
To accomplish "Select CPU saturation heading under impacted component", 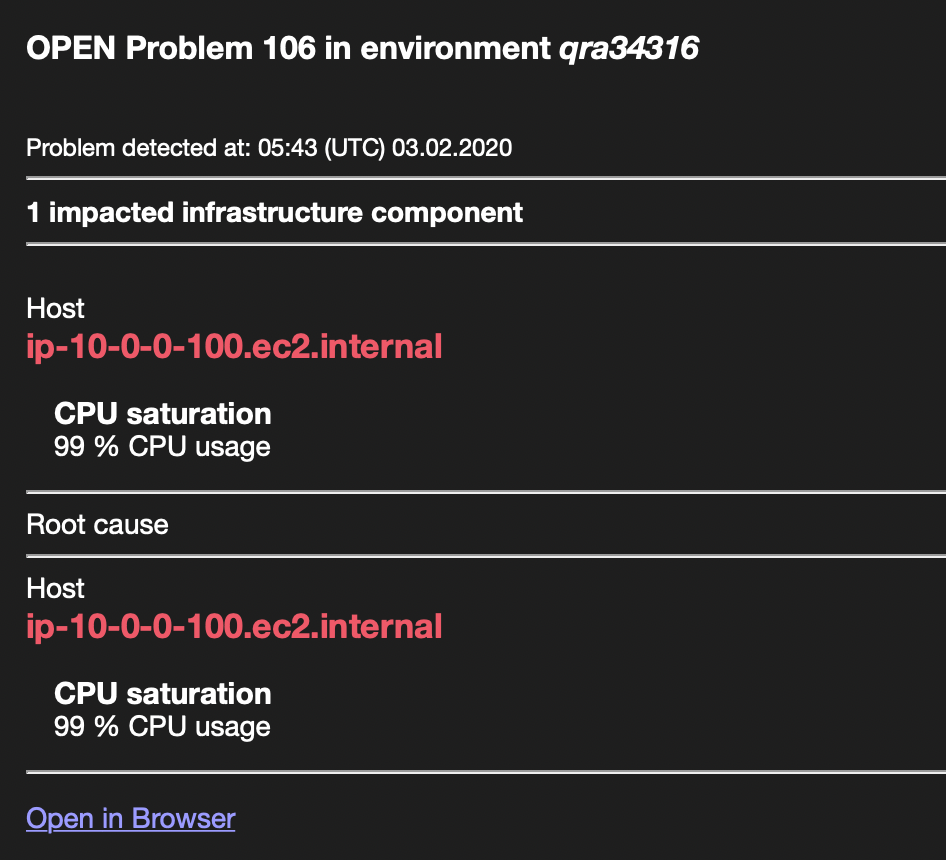I will 162,414.
